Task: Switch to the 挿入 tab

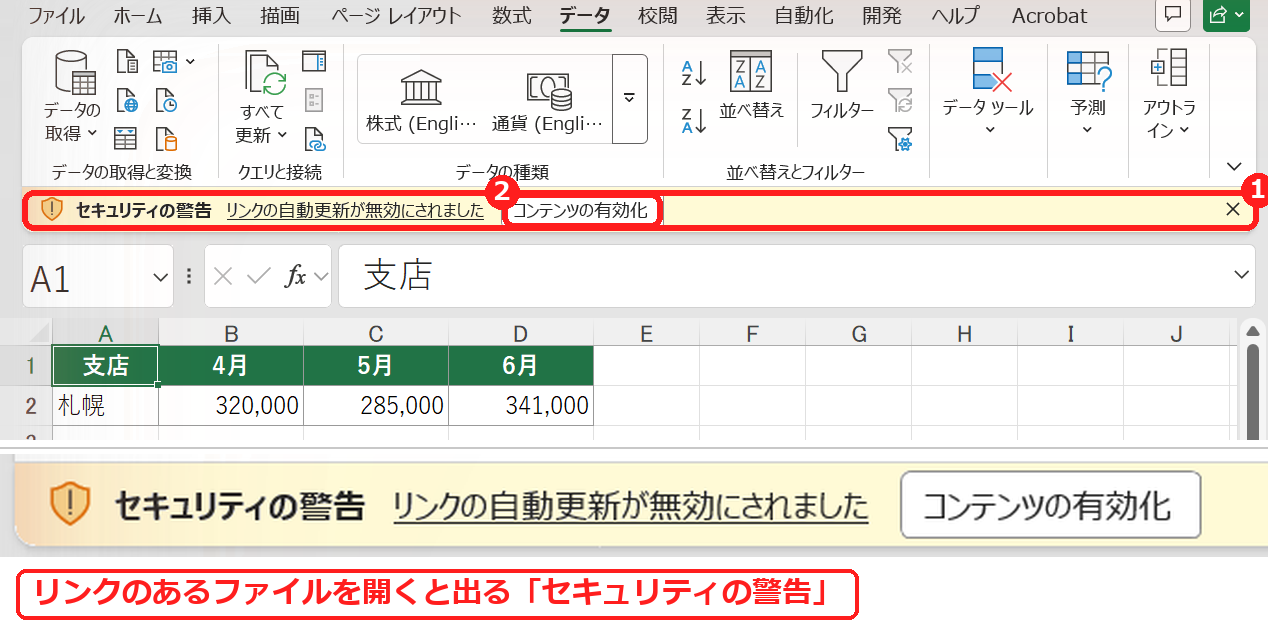Action: click(211, 16)
